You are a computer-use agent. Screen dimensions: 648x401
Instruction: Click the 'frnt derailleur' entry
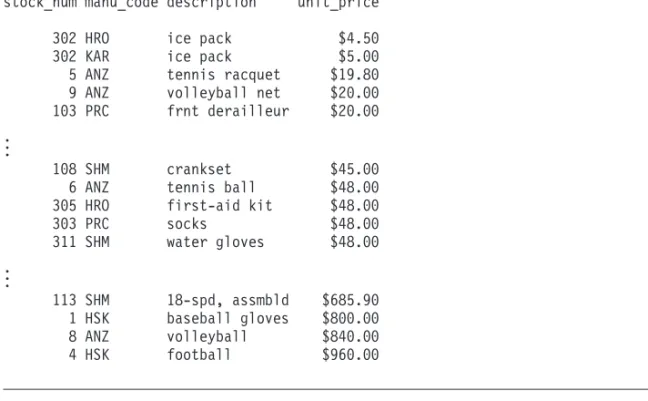pos(228,111)
